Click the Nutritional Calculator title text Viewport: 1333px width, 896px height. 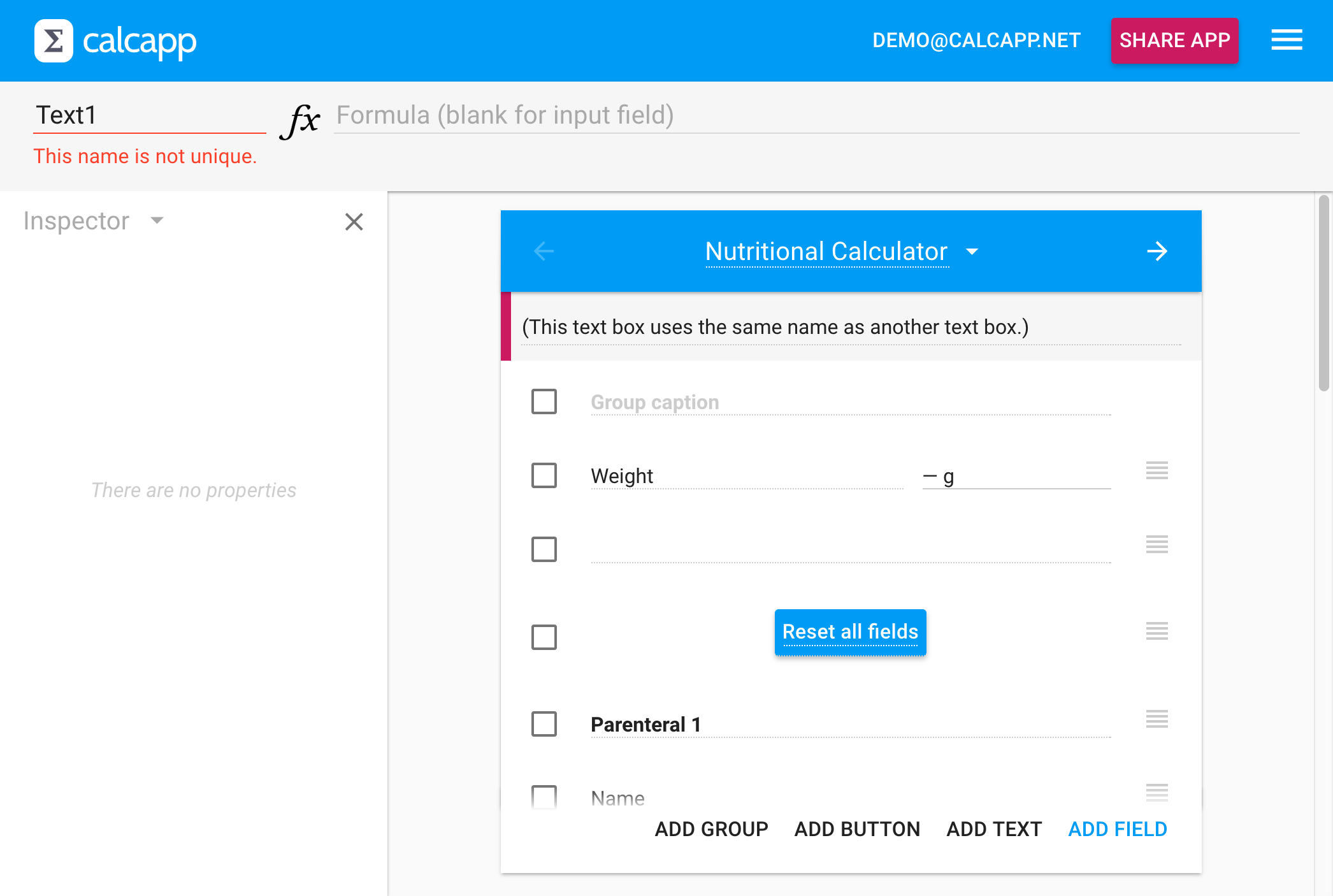[826, 251]
